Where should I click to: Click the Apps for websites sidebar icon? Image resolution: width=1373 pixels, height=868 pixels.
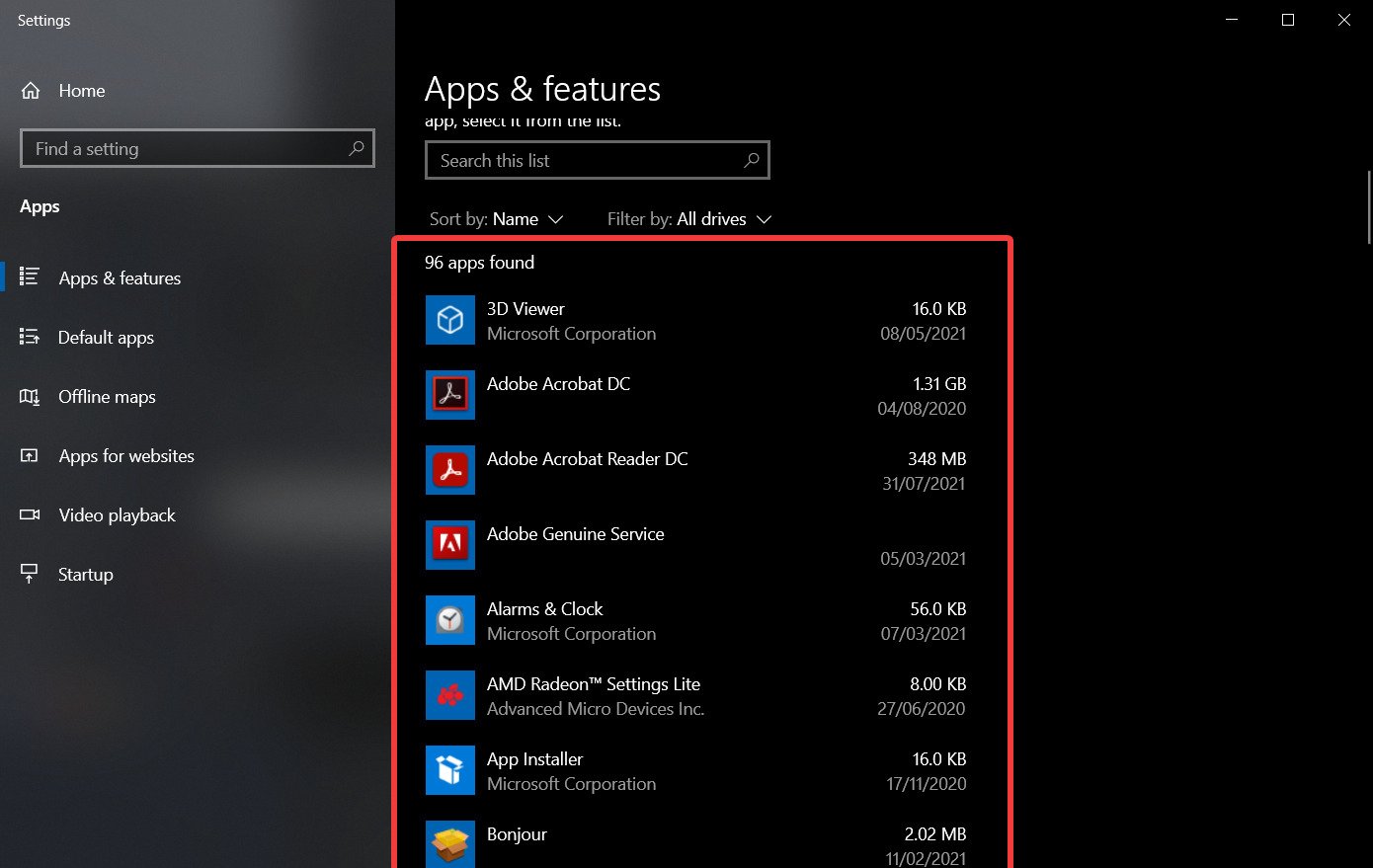pos(30,455)
